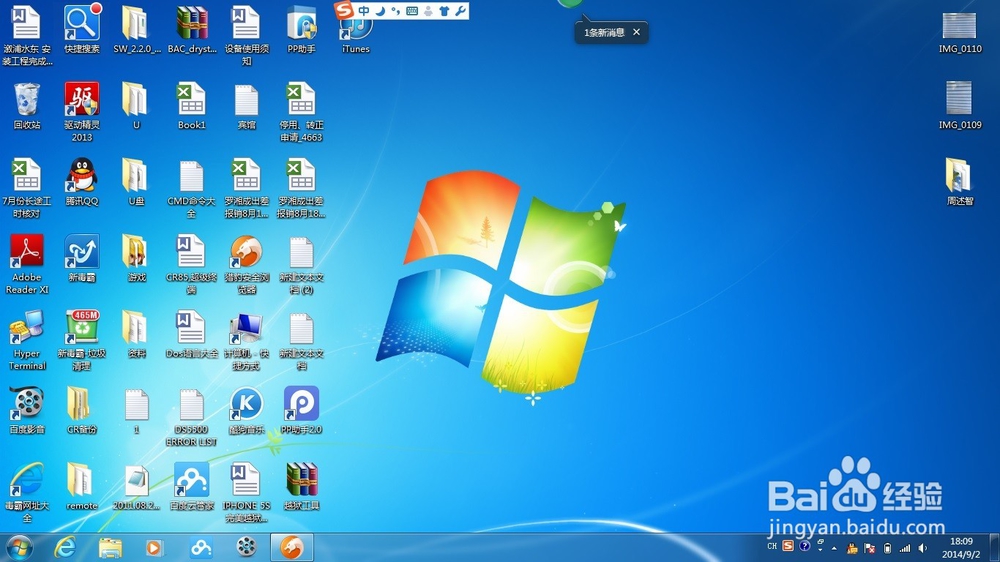Open 百度云 cloud taskbar icon

pyautogui.click(x=201, y=547)
